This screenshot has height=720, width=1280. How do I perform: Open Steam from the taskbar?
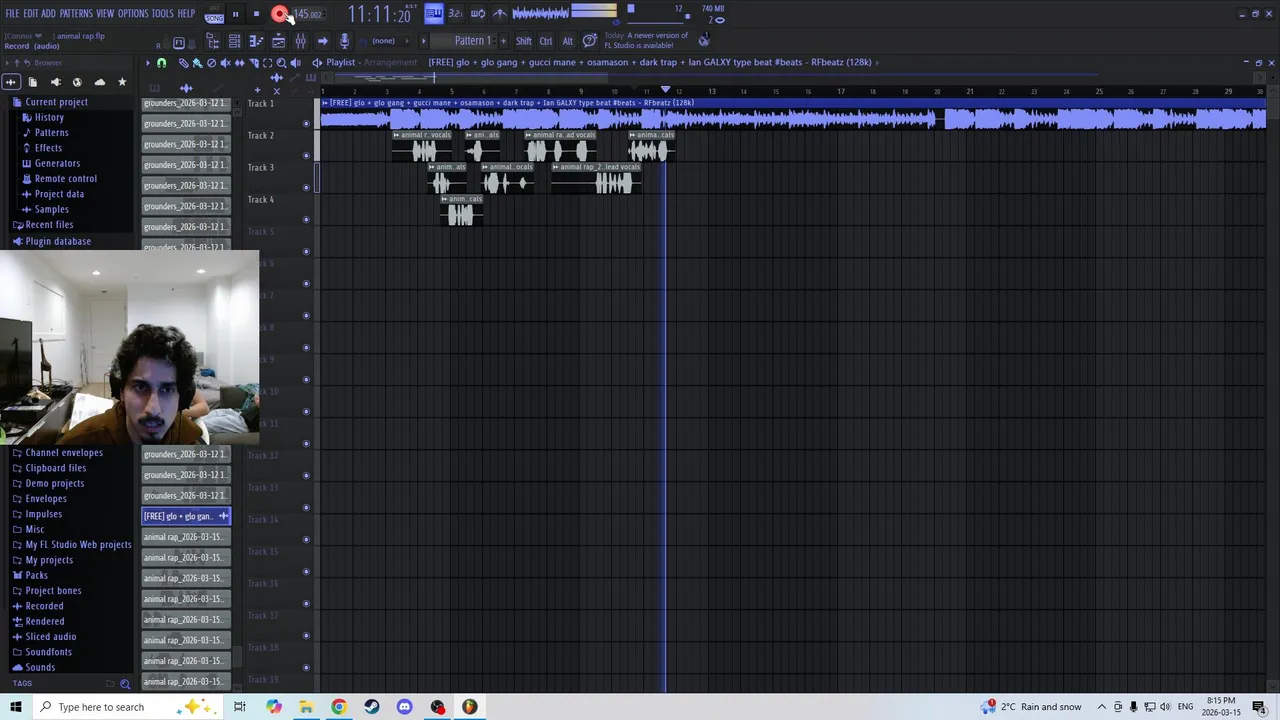click(371, 707)
